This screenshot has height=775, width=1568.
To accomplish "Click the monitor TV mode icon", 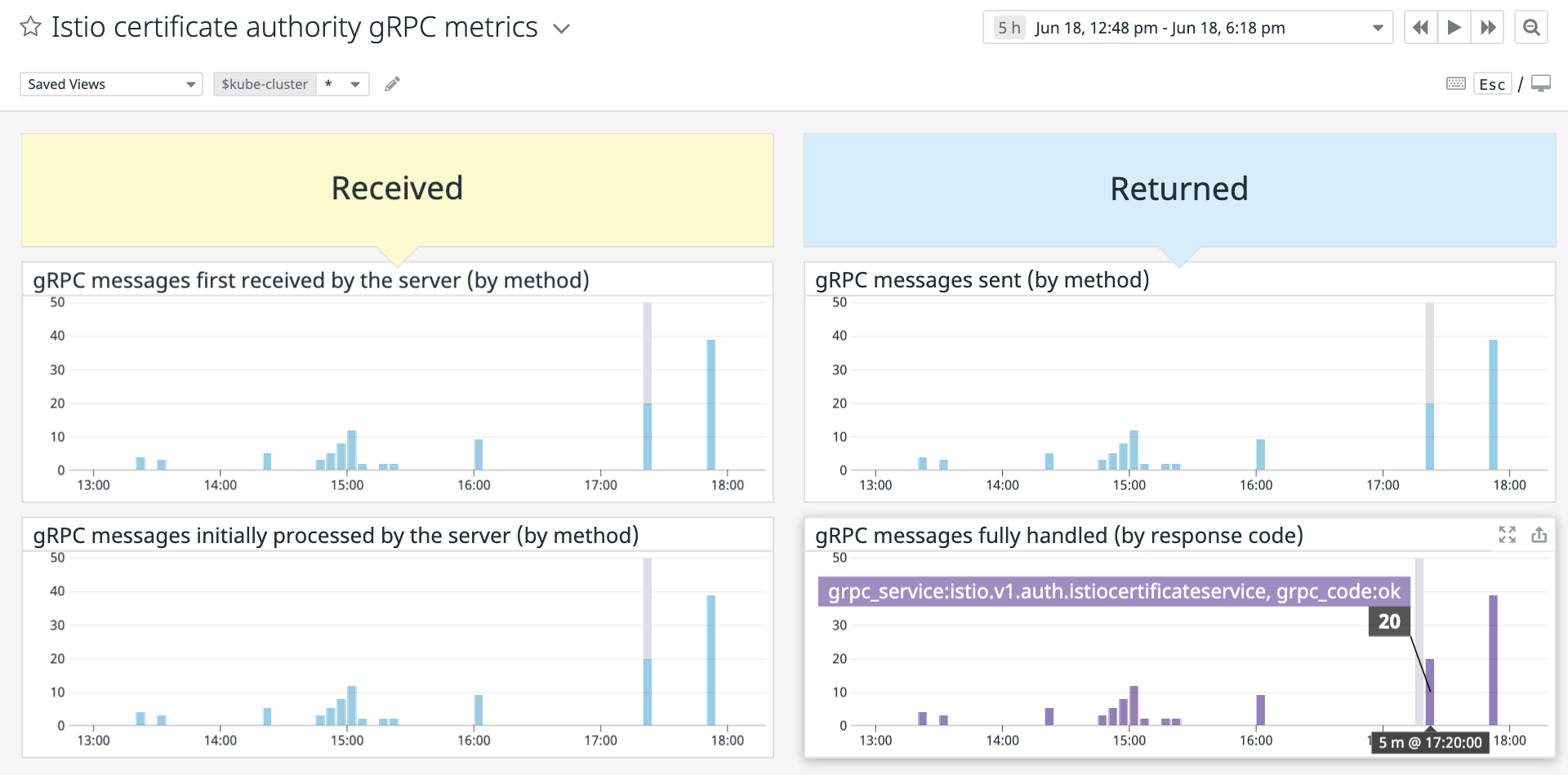I will (1541, 84).
